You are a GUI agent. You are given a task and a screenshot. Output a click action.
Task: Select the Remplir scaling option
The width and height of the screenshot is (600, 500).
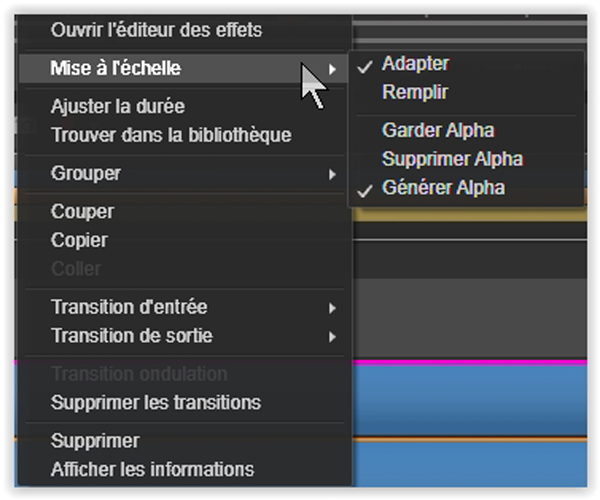coord(415,92)
